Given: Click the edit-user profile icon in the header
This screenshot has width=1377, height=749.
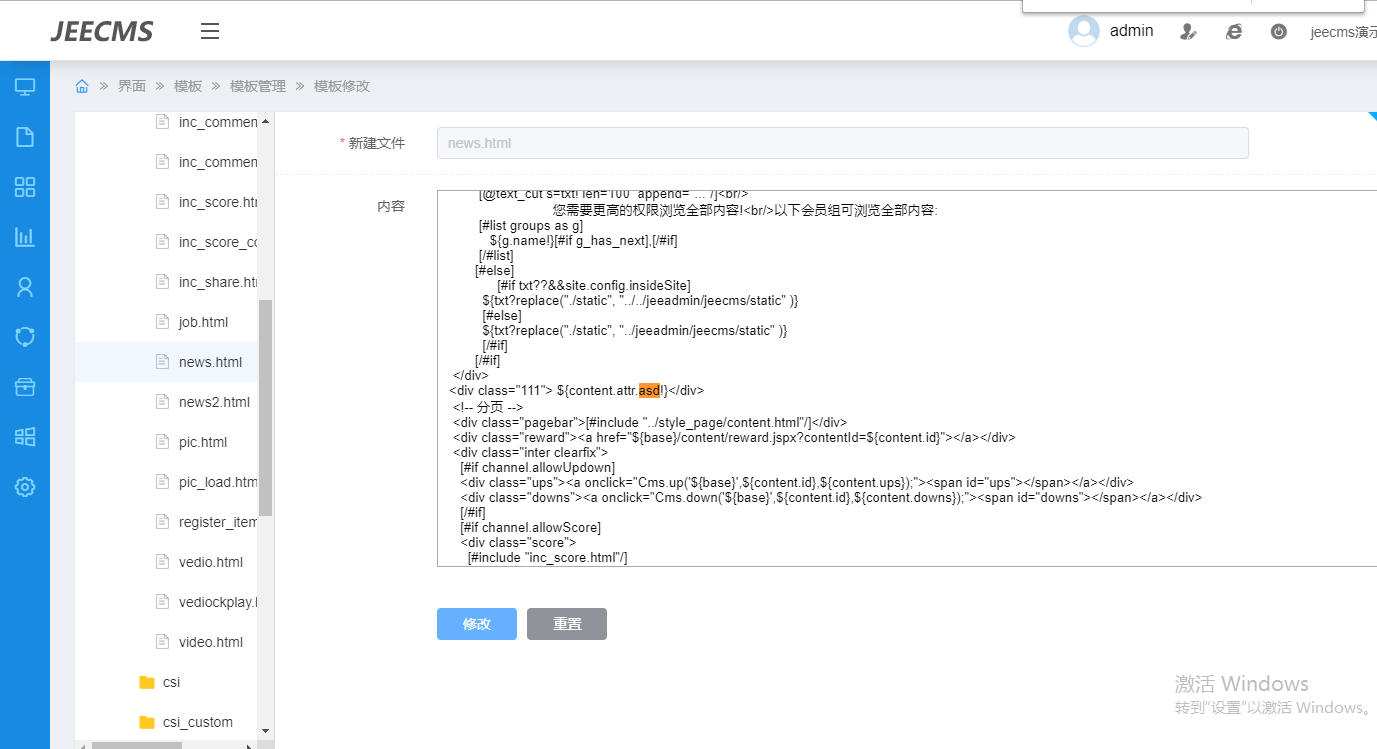Looking at the screenshot, I should [x=1188, y=32].
